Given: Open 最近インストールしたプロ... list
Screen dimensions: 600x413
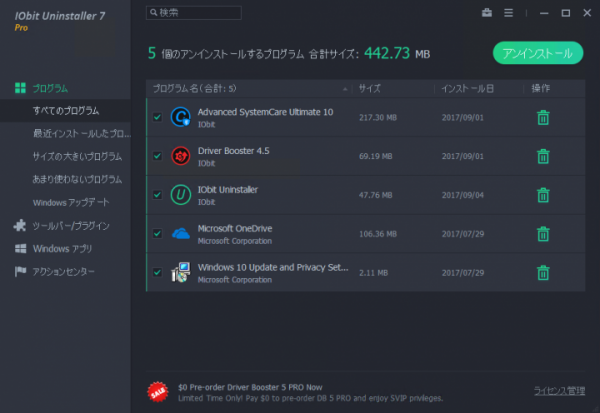Looking at the screenshot, I should pos(82,134).
